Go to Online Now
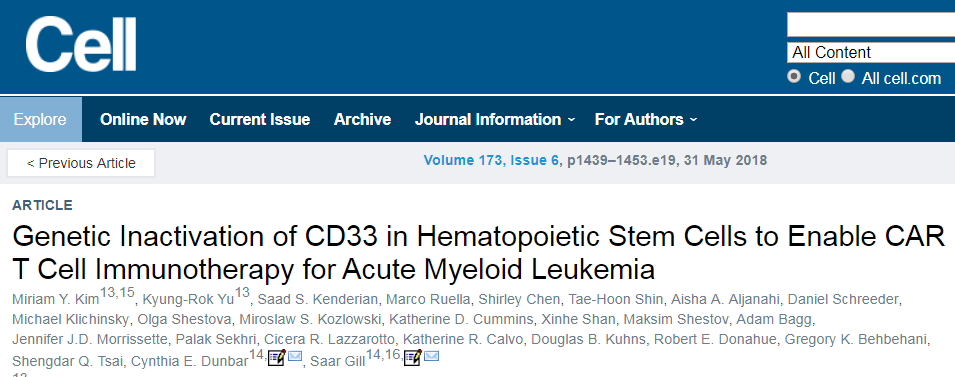955x377 pixels. [x=143, y=119]
